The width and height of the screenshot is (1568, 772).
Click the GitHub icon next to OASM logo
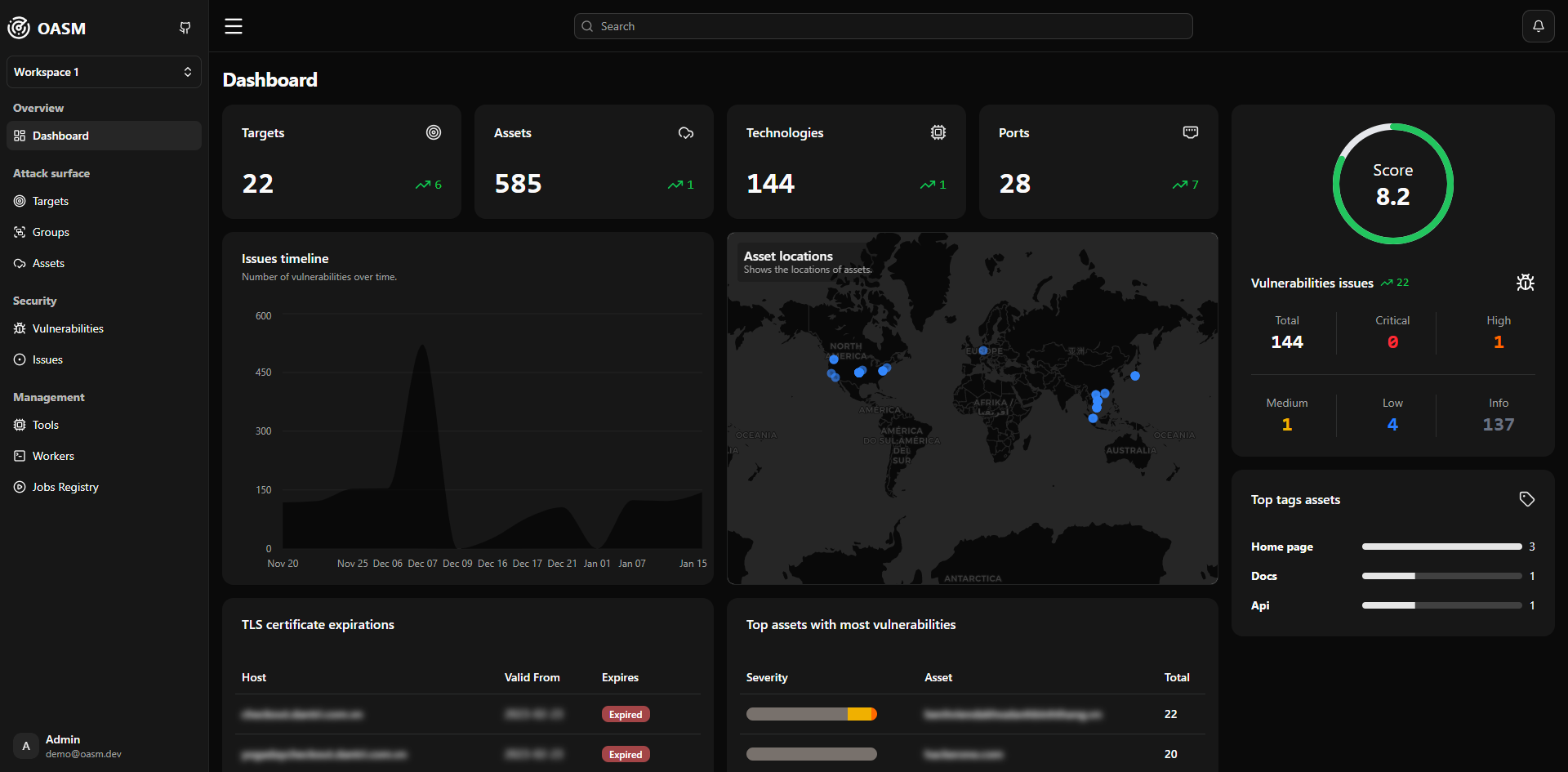[x=185, y=27]
